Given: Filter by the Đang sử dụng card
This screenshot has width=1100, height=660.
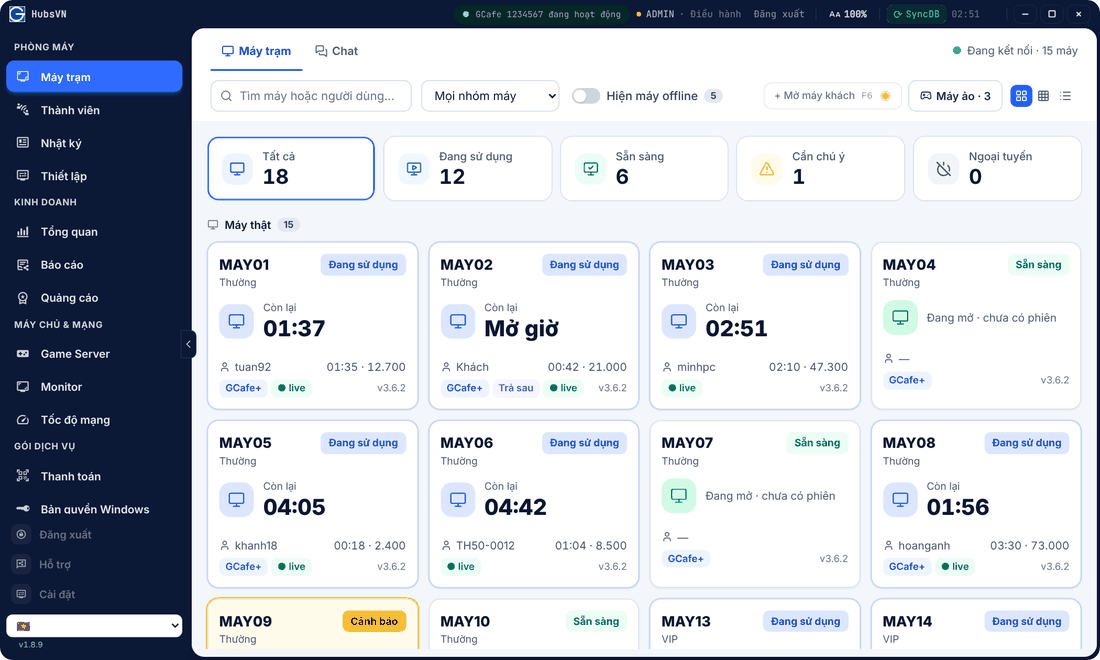Looking at the screenshot, I should pyautogui.click(x=468, y=168).
